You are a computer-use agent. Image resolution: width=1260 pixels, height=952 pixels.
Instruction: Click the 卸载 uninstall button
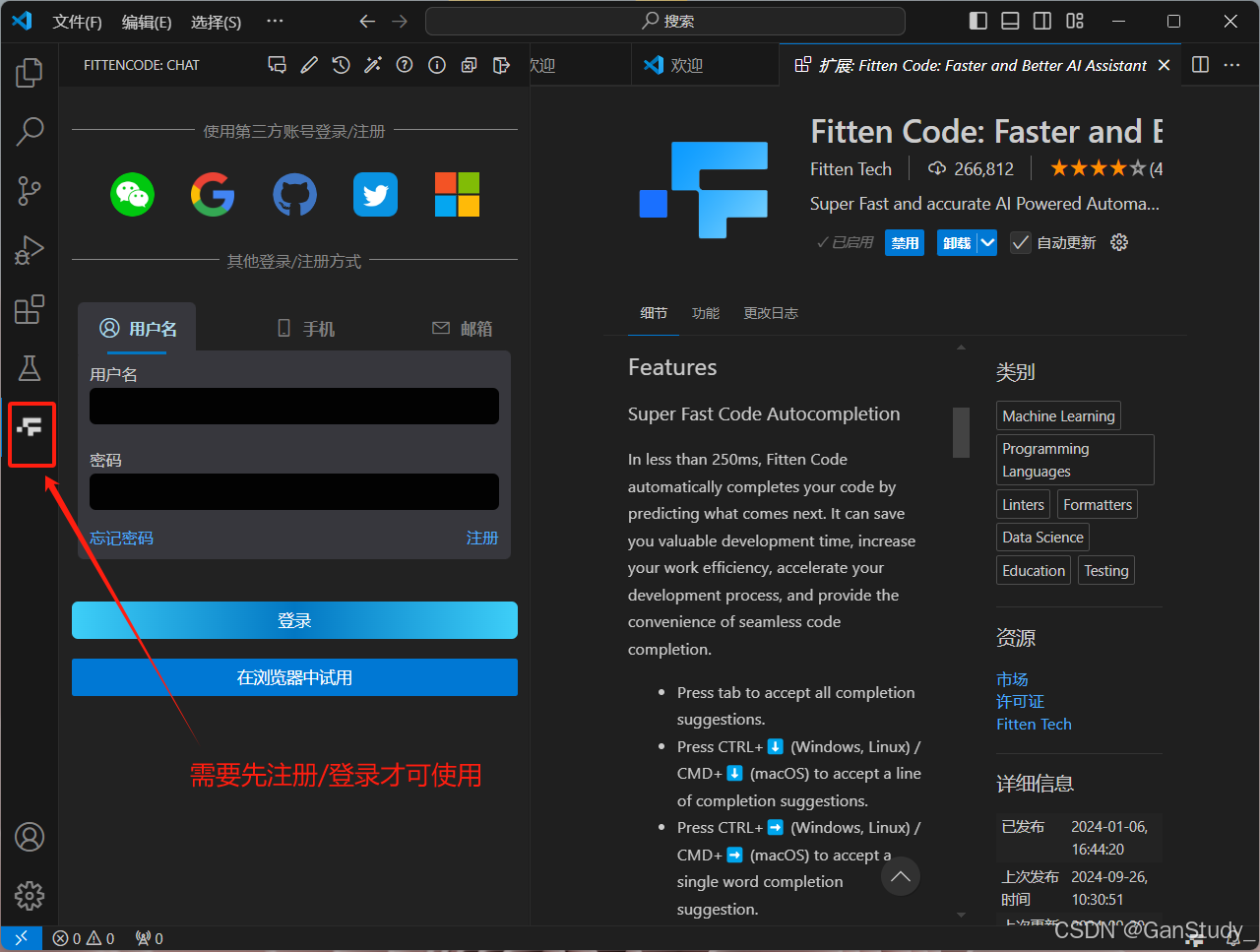[957, 242]
